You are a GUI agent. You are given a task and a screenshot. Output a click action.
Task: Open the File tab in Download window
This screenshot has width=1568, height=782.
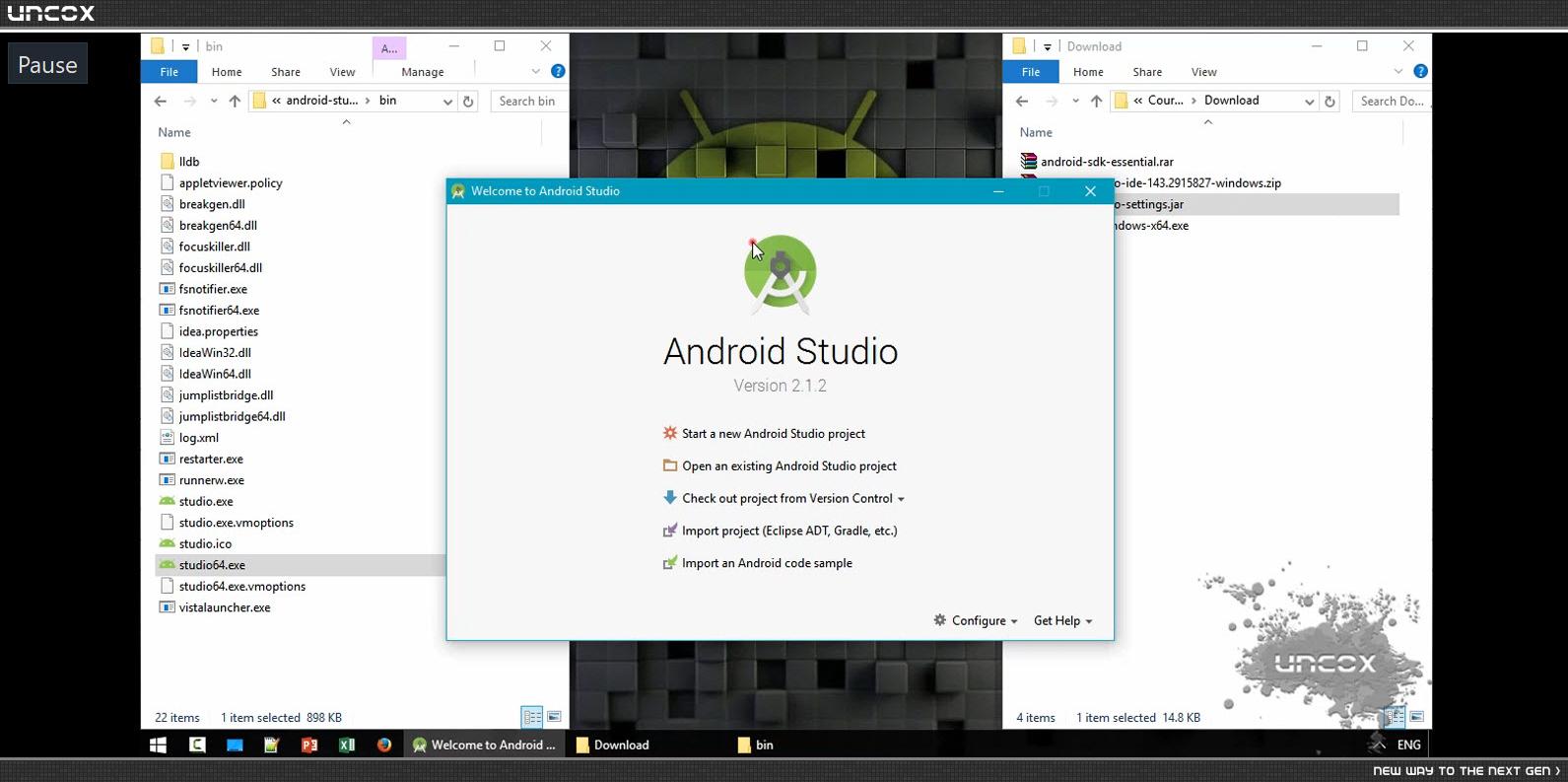pos(1031,71)
